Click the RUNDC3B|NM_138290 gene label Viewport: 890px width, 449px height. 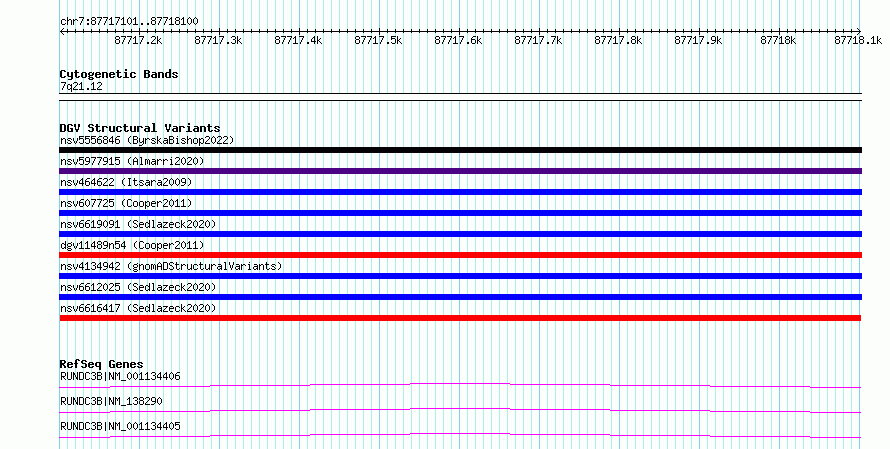[x=111, y=401]
